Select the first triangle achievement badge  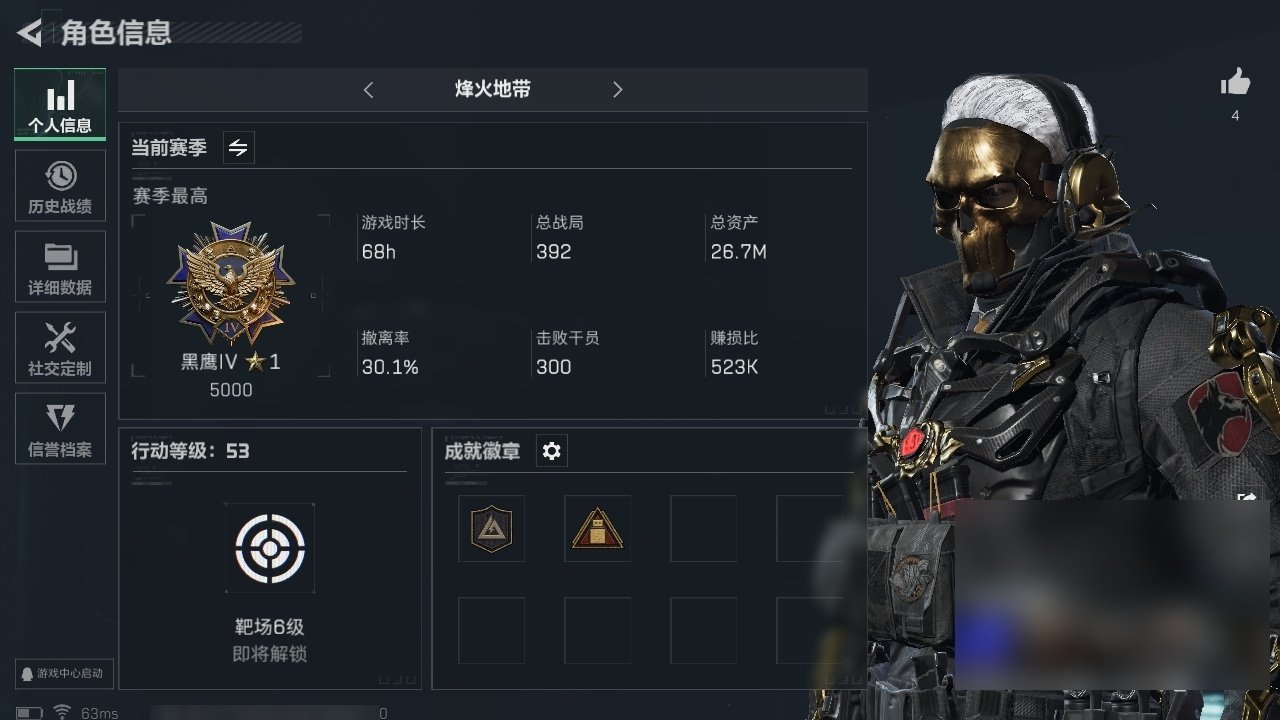coord(491,529)
